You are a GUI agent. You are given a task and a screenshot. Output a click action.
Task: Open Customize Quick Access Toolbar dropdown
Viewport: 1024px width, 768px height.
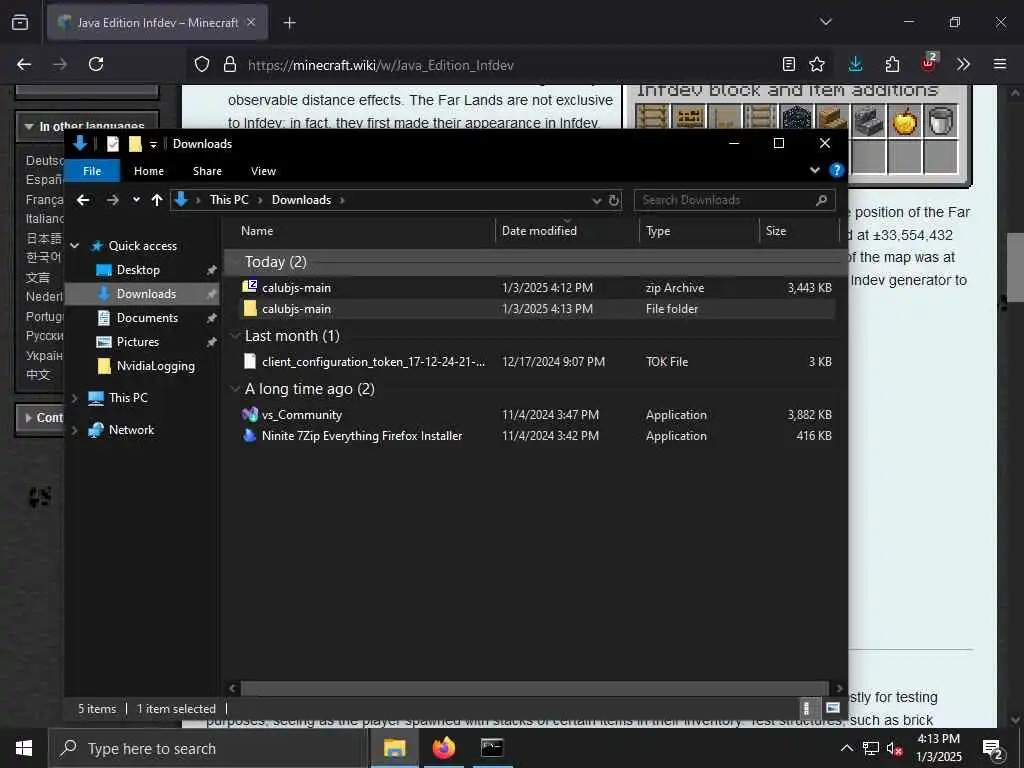[153, 144]
